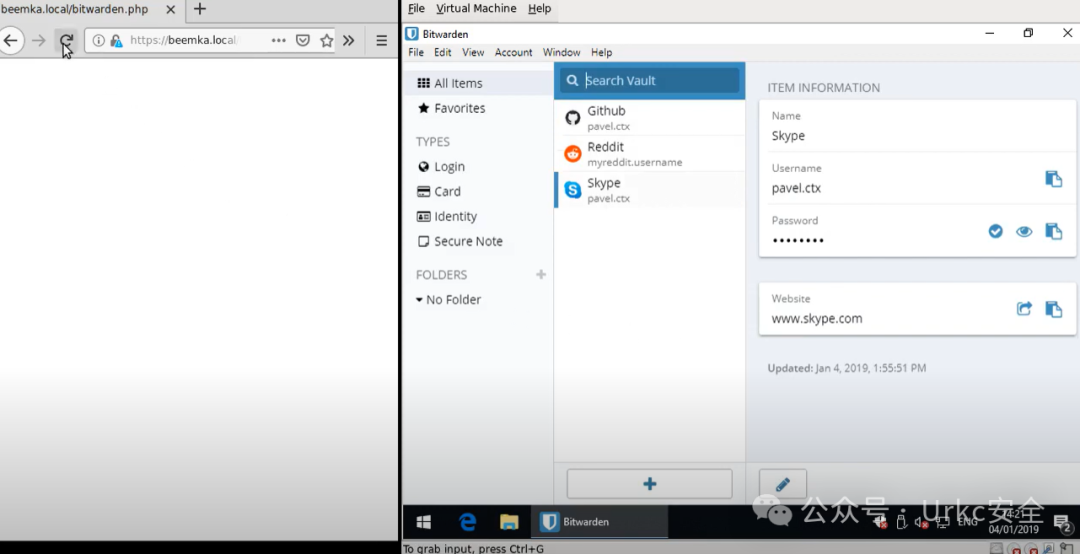Open the virtual machine viewer File menu
Image resolution: width=1080 pixels, height=554 pixels.
416,8
